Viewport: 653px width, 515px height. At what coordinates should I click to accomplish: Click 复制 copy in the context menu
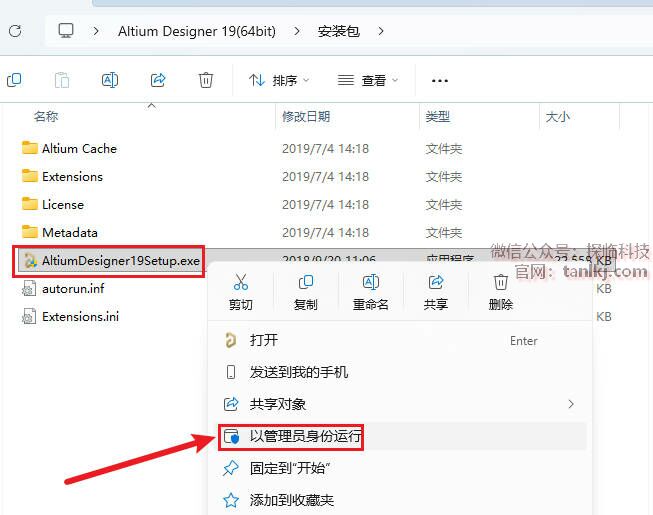point(306,292)
